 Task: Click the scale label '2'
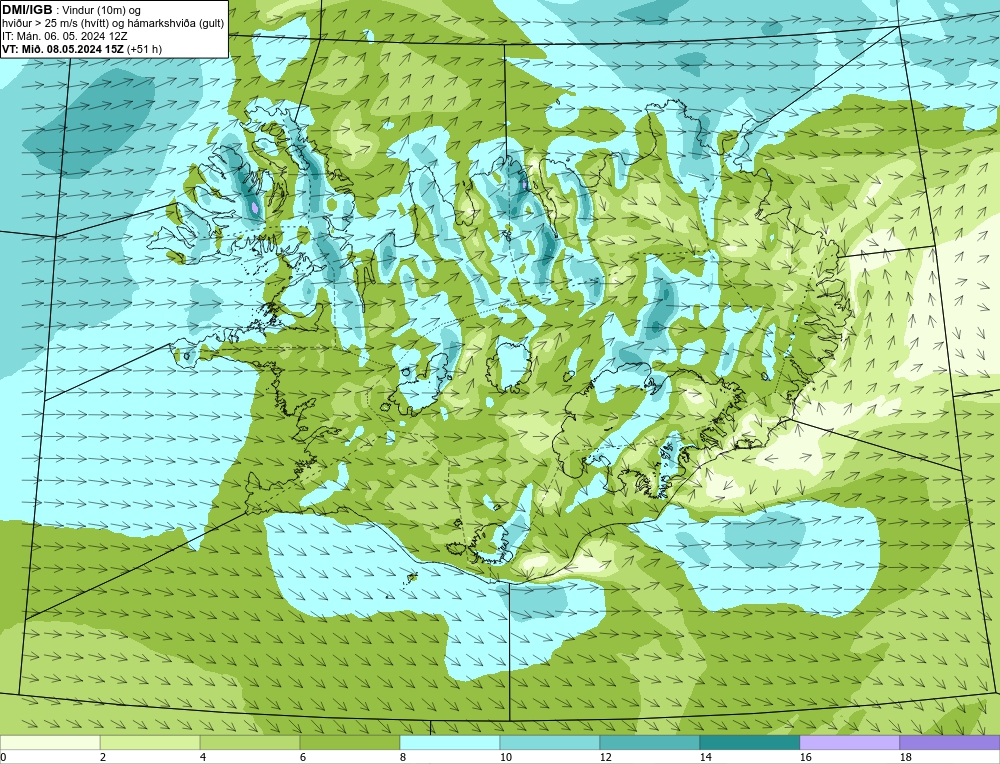coord(103,757)
